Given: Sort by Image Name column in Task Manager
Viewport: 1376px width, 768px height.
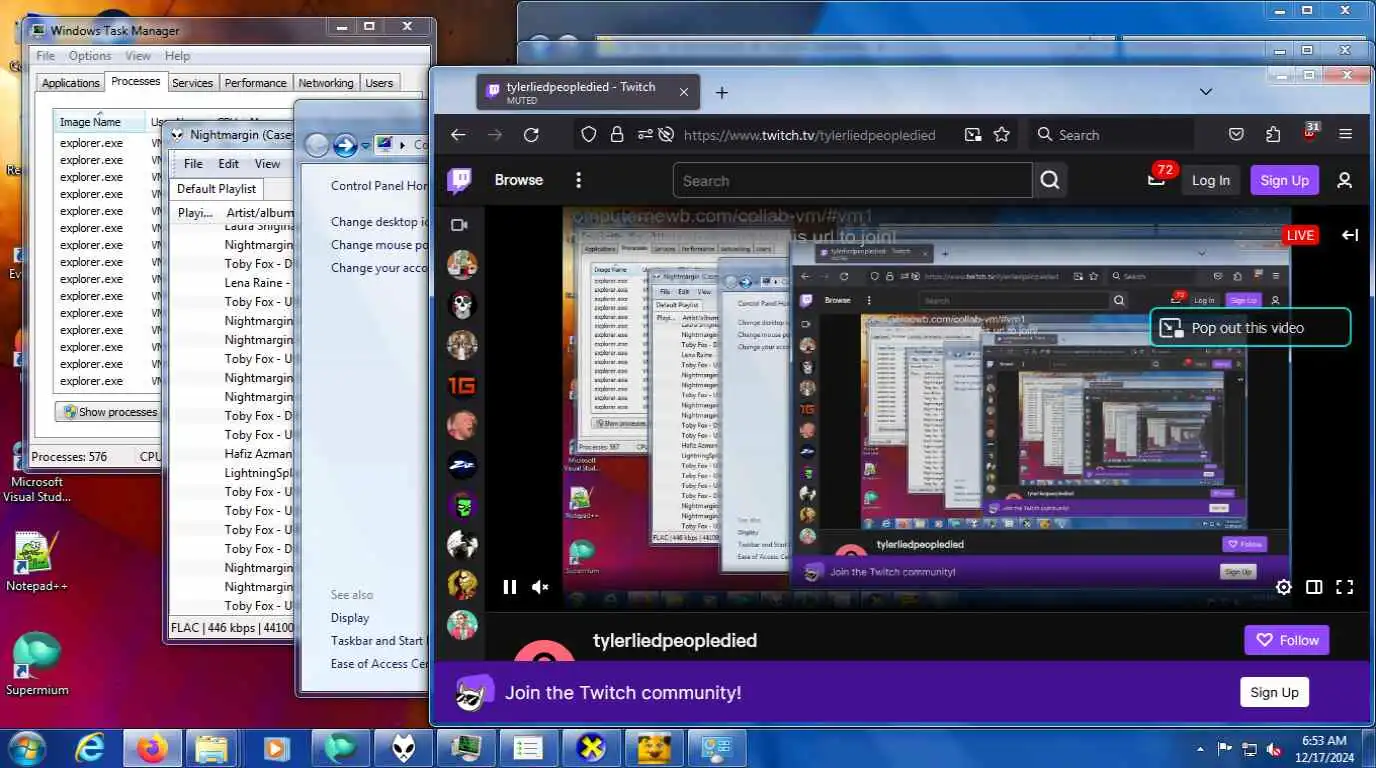Looking at the screenshot, I should [100, 122].
